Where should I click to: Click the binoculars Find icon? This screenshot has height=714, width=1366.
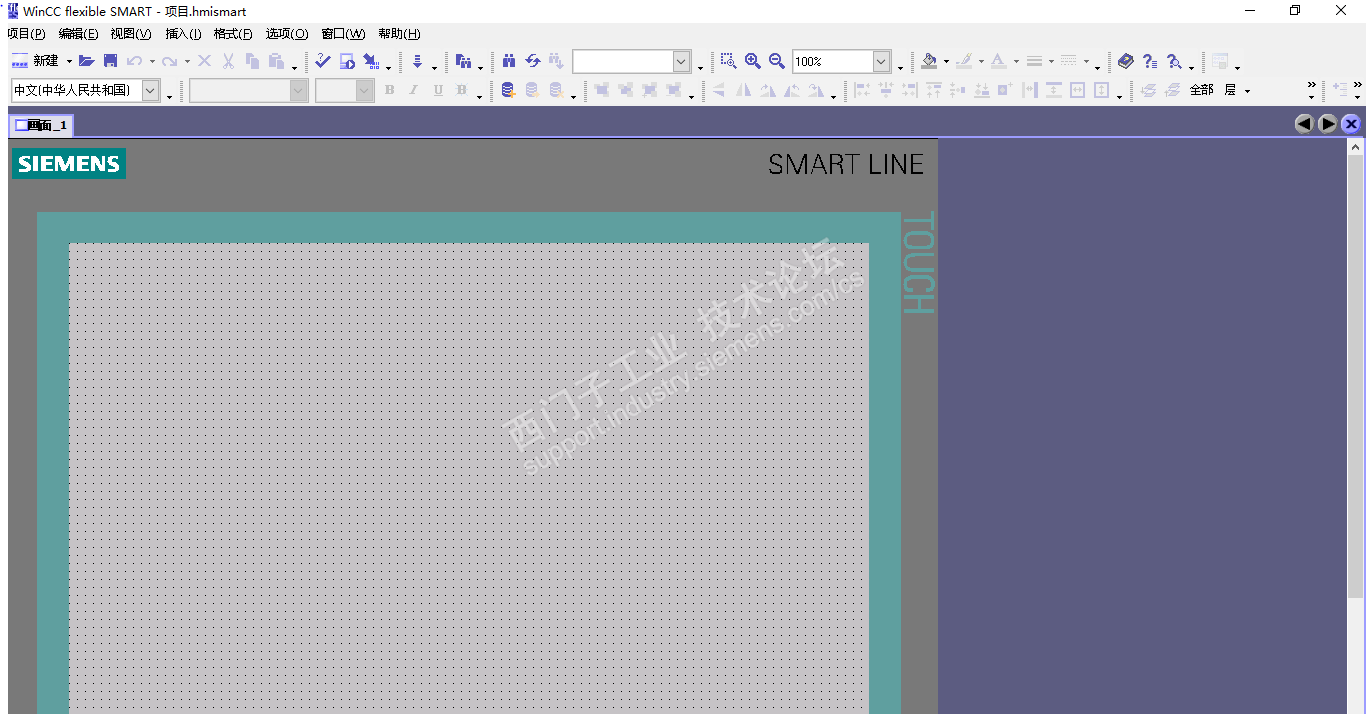click(x=509, y=61)
